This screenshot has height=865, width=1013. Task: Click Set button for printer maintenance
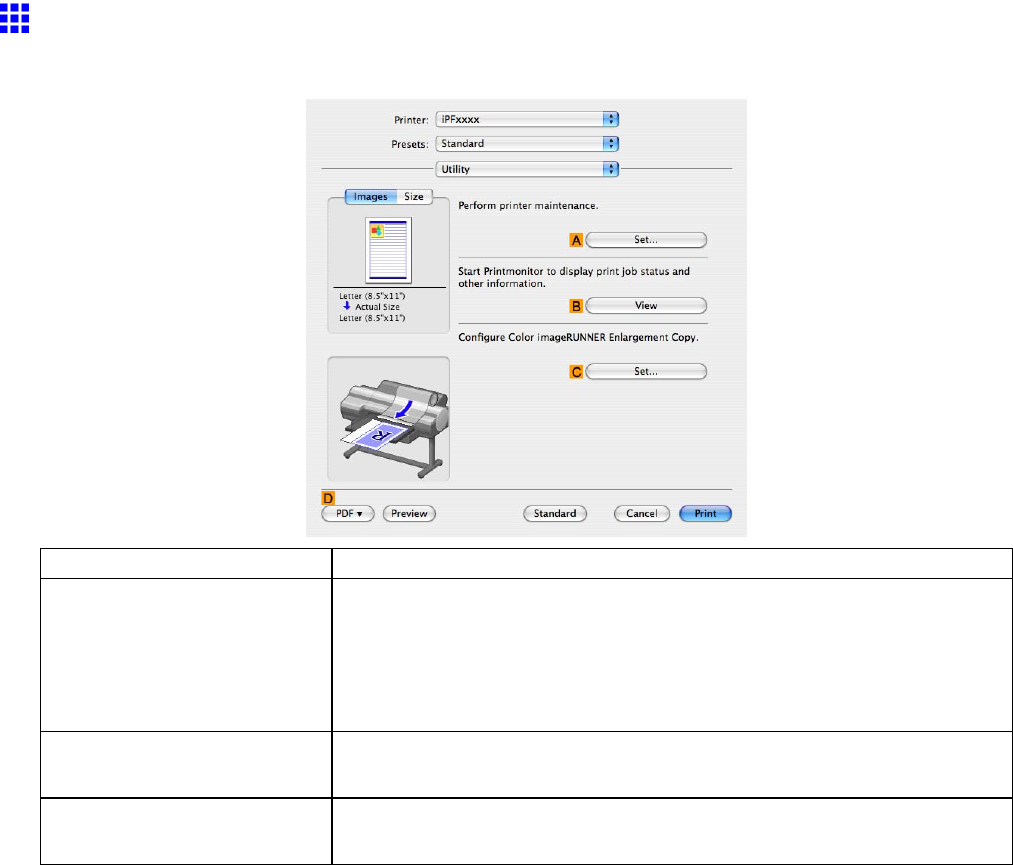pos(646,240)
